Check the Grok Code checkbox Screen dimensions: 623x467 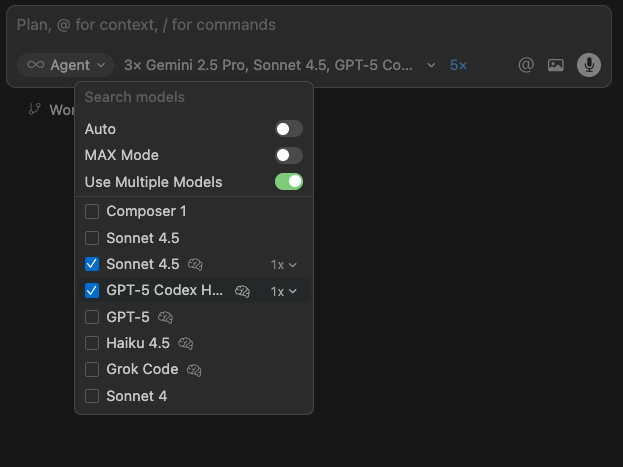point(92,370)
